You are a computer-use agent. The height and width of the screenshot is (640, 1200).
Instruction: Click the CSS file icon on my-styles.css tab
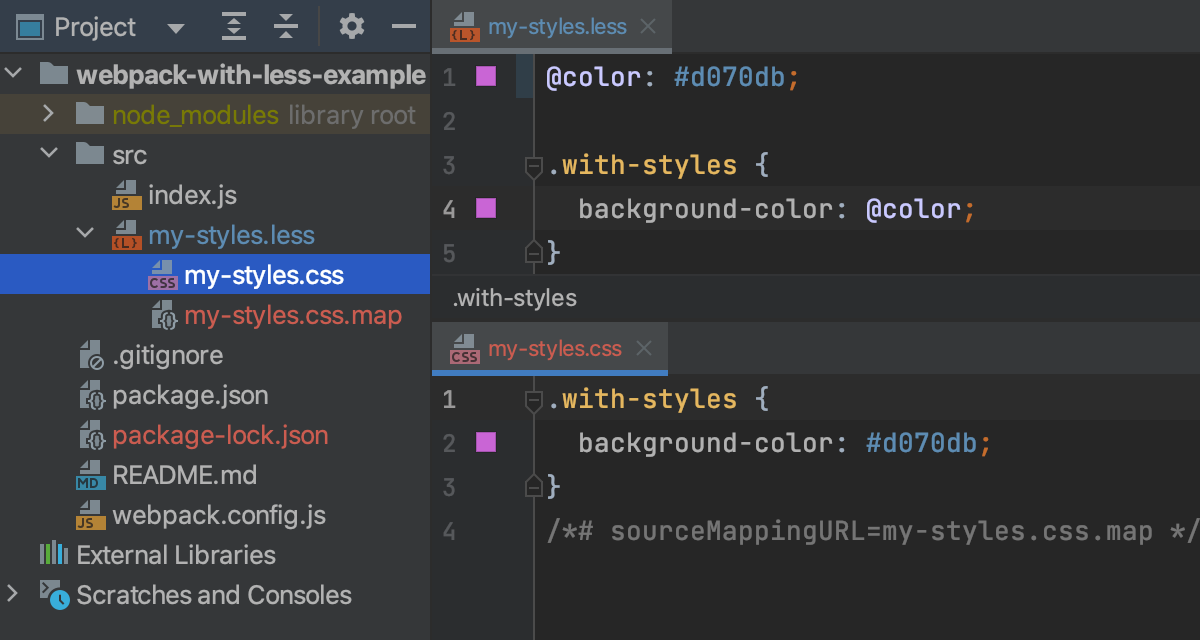pos(463,348)
